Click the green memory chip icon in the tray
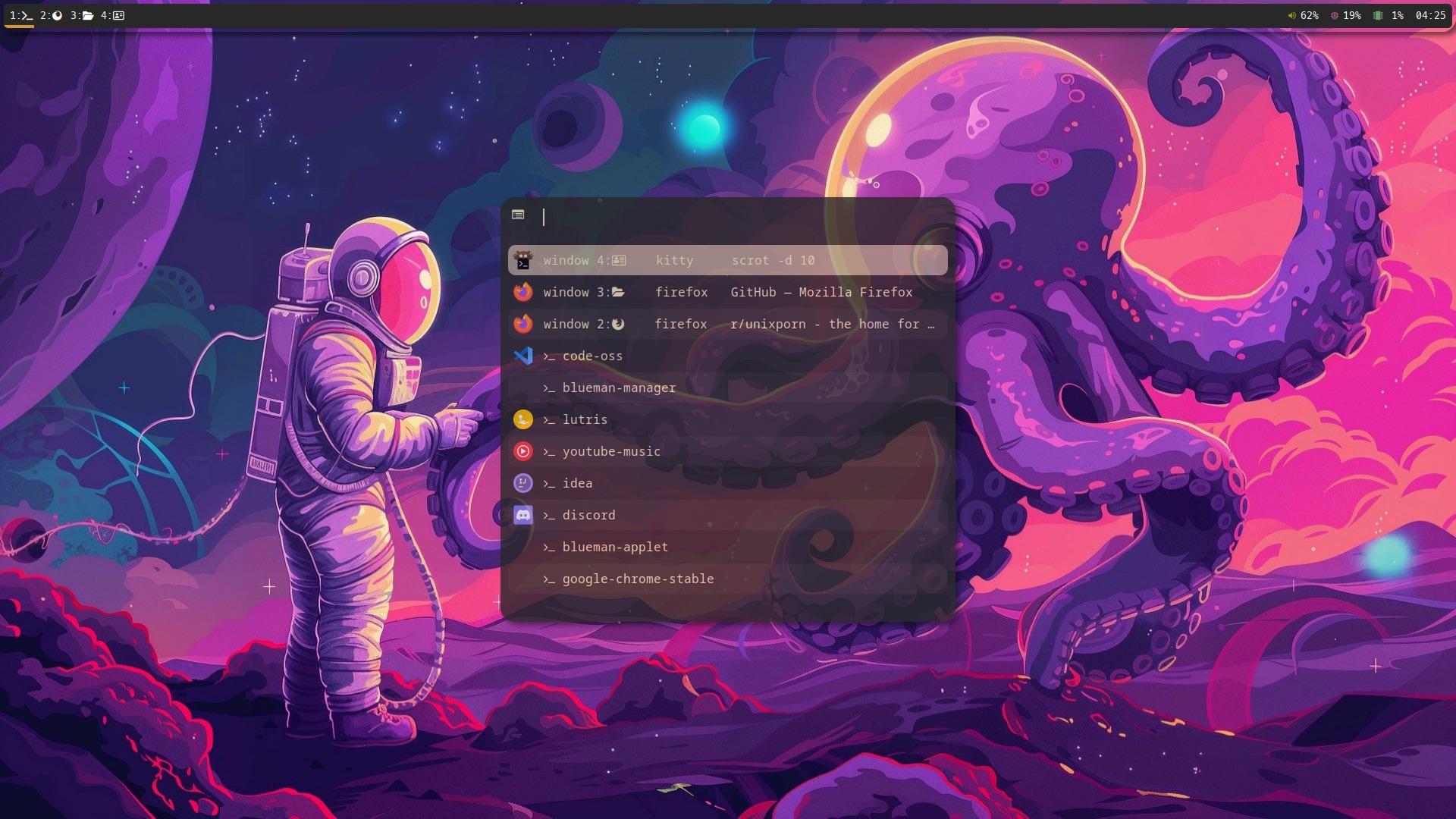Viewport: 1456px width, 819px height. click(x=1379, y=15)
